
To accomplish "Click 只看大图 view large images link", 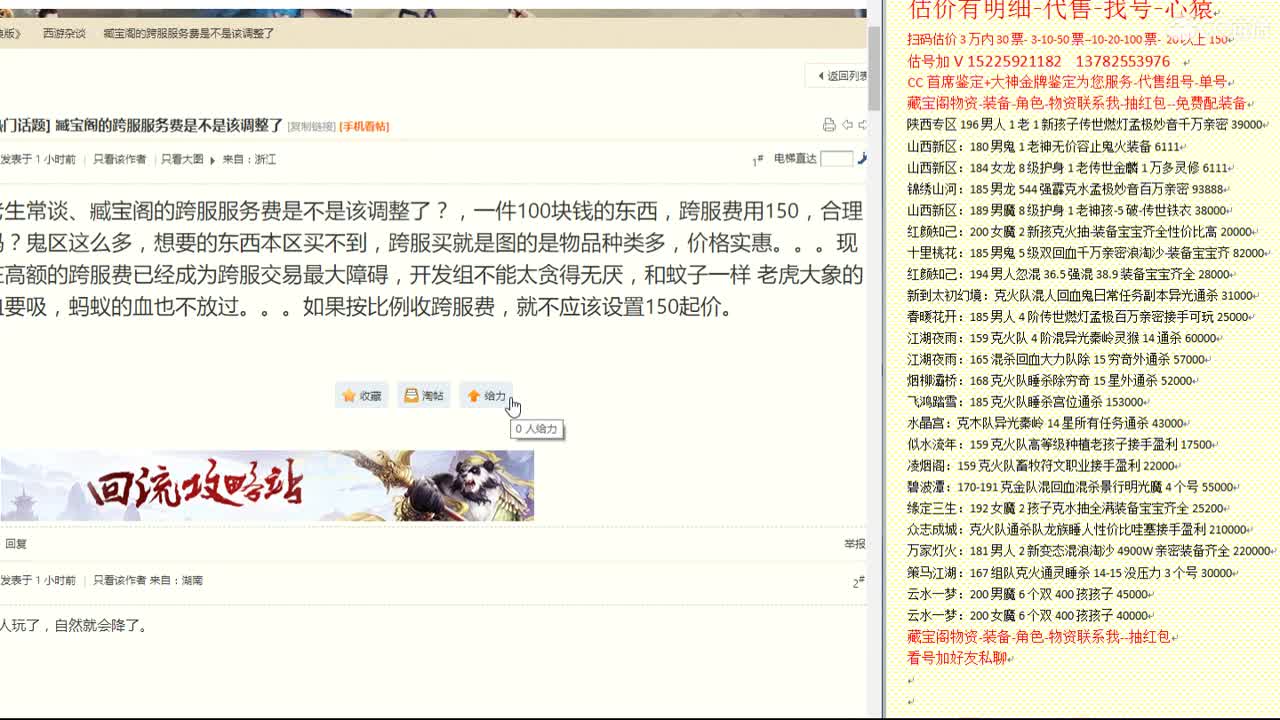I will 182,159.
